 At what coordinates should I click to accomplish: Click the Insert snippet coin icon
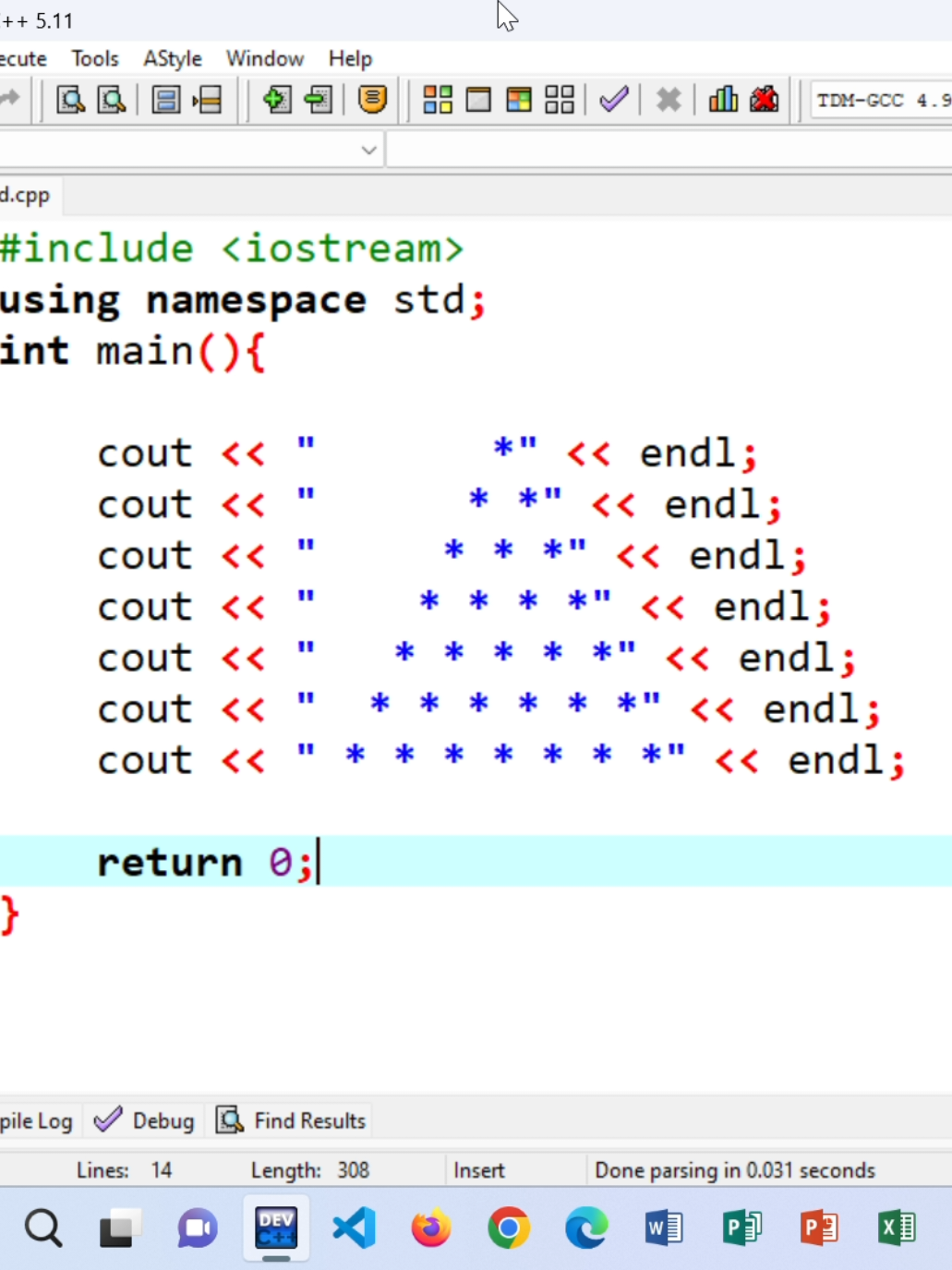point(371,100)
